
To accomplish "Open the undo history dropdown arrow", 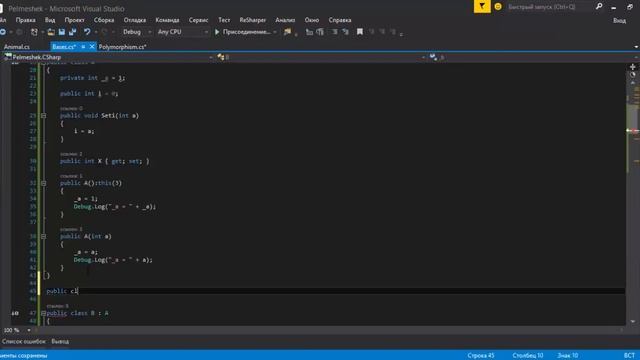I will [x=96, y=32].
